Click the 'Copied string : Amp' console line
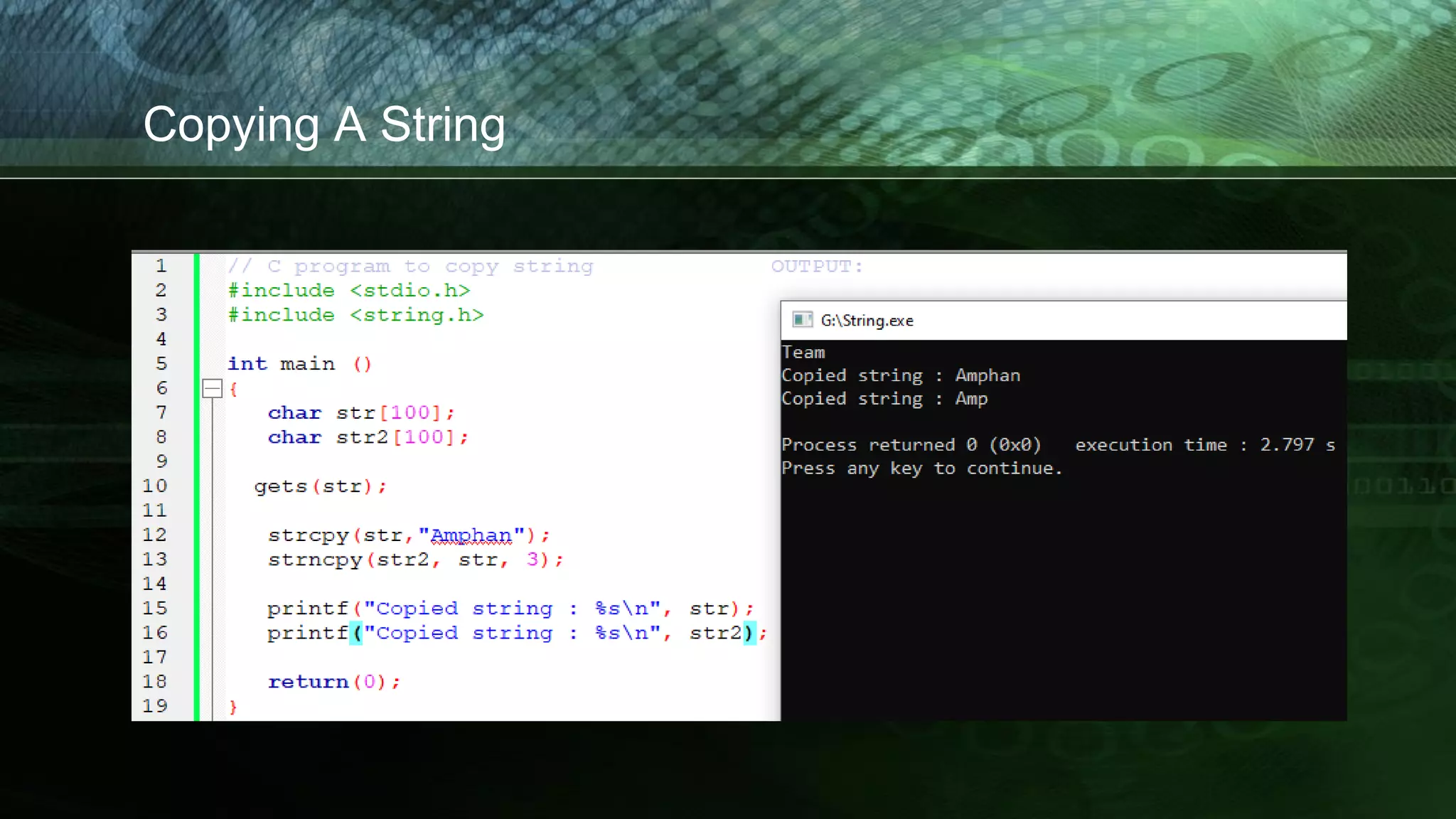 point(884,399)
